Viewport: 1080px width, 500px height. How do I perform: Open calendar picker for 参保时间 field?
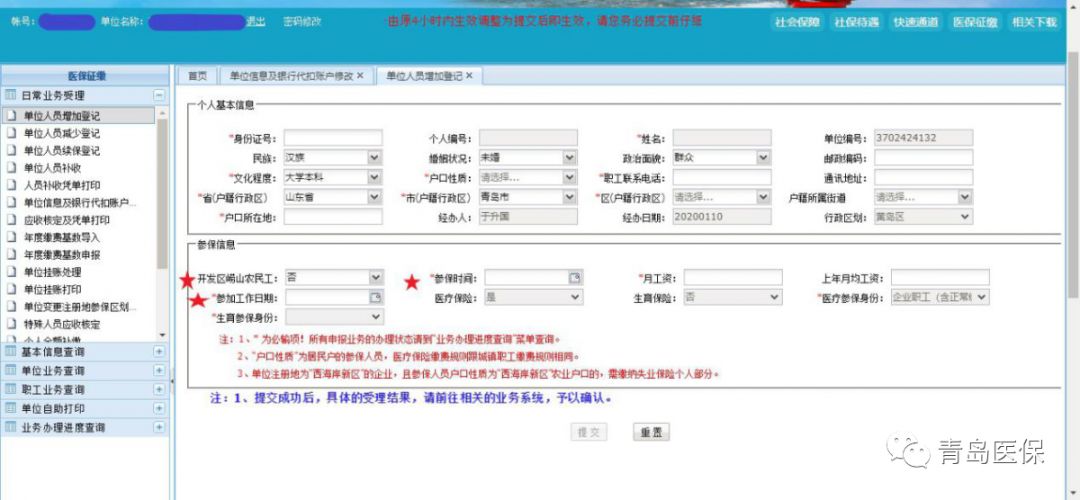pyautogui.click(x=575, y=278)
